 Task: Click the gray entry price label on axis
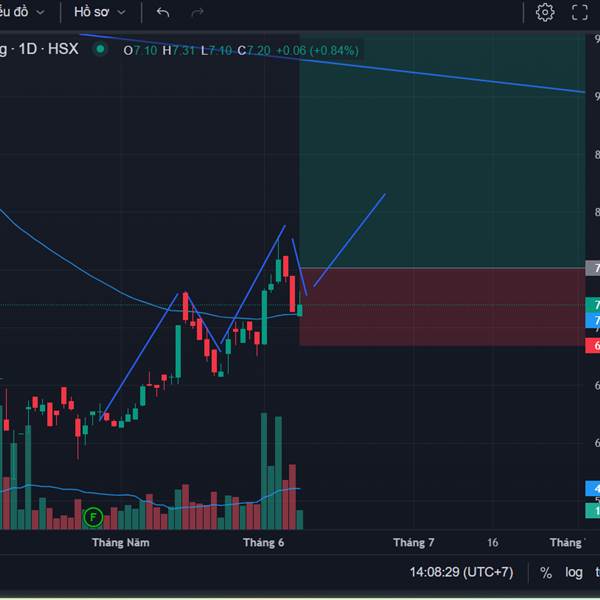click(x=592, y=268)
